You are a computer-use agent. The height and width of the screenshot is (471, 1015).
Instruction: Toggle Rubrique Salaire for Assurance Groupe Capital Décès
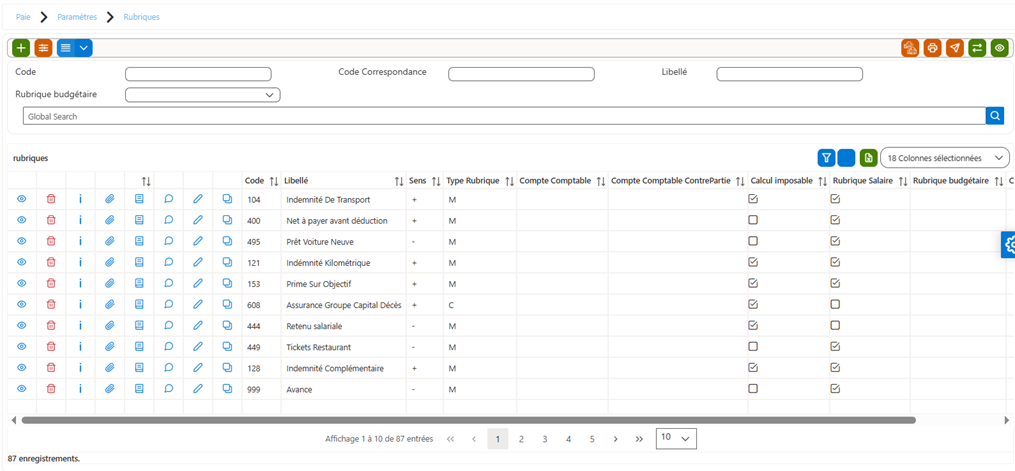tap(835, 304)
